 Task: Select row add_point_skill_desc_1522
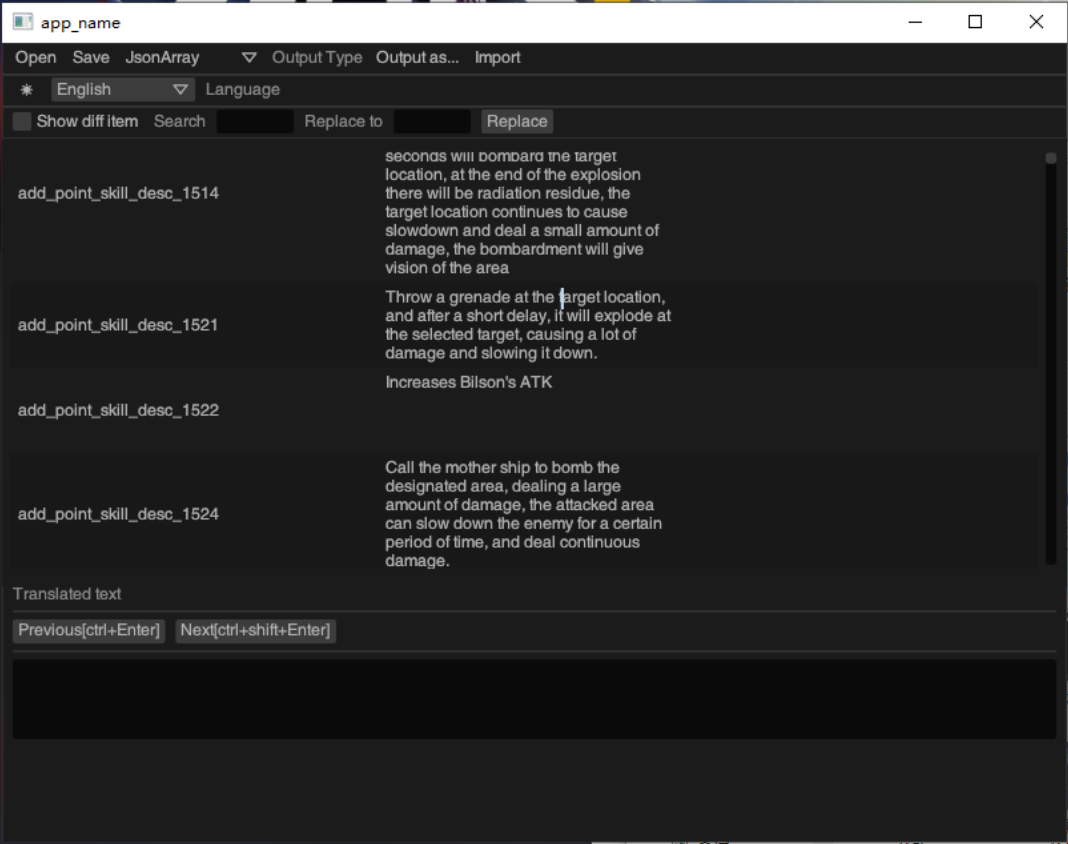click(120, 410)
